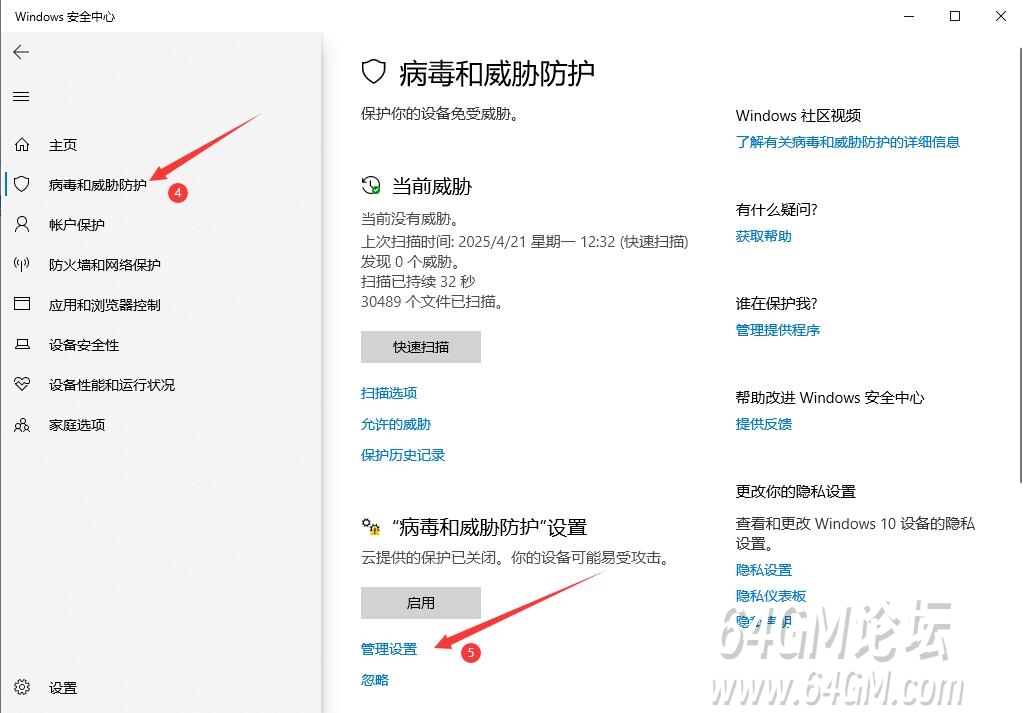1023x713 pixels.
Task: Start a 快速扫描
Action: pyautogui.click(x=421, y=347)
